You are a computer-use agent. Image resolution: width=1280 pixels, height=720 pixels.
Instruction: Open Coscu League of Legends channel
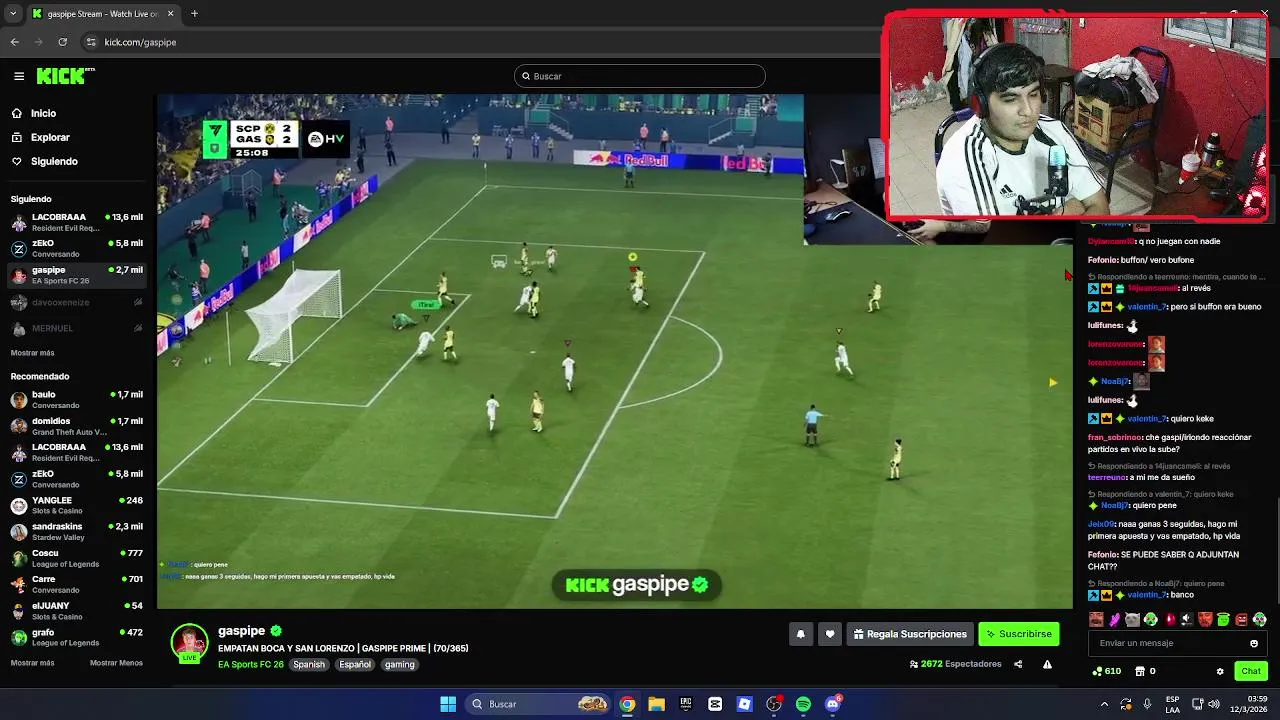coord(76,558)
